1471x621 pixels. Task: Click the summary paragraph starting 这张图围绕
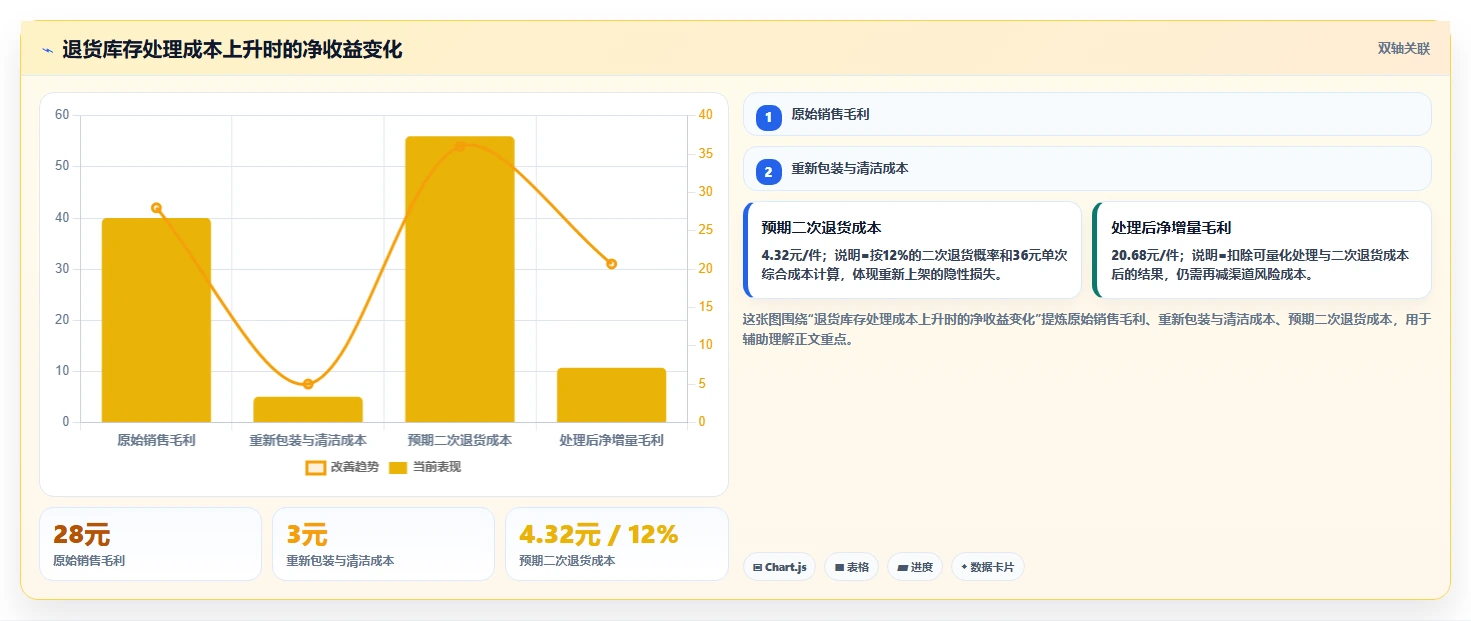[1087, 329]
